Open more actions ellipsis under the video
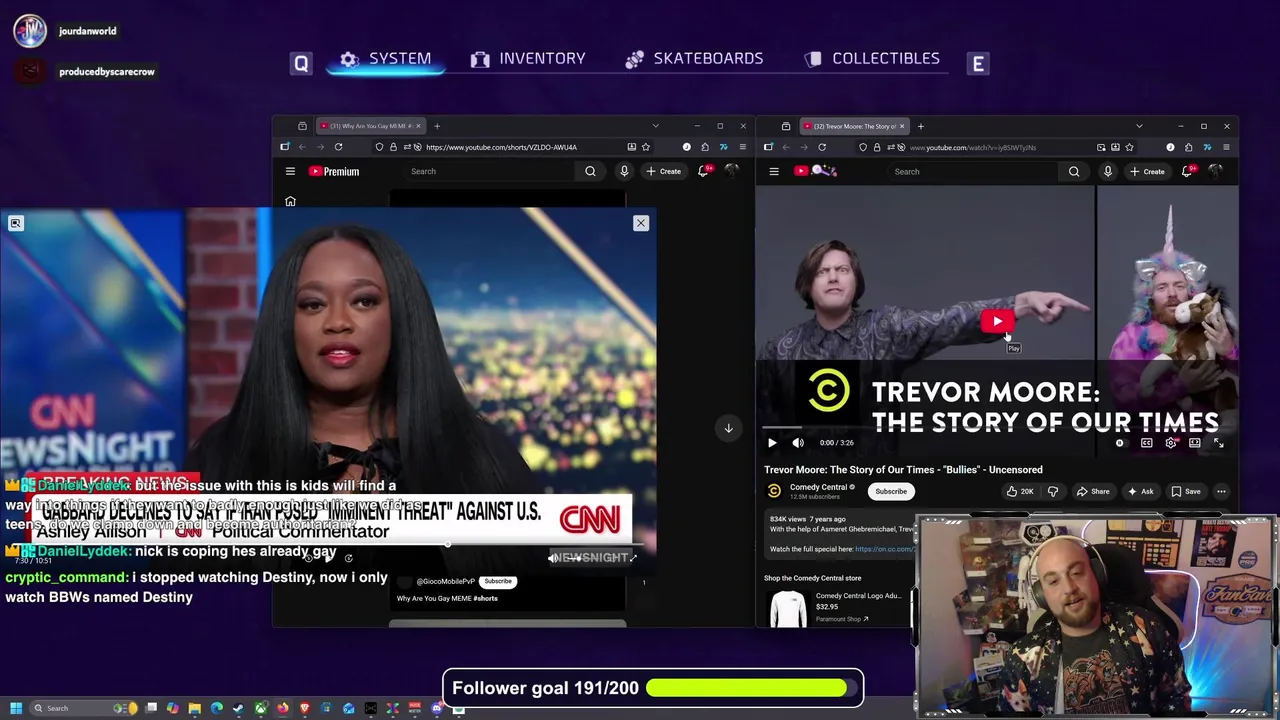The image size is (1280, 720). pyautogui.click(x=1221, y=491)
